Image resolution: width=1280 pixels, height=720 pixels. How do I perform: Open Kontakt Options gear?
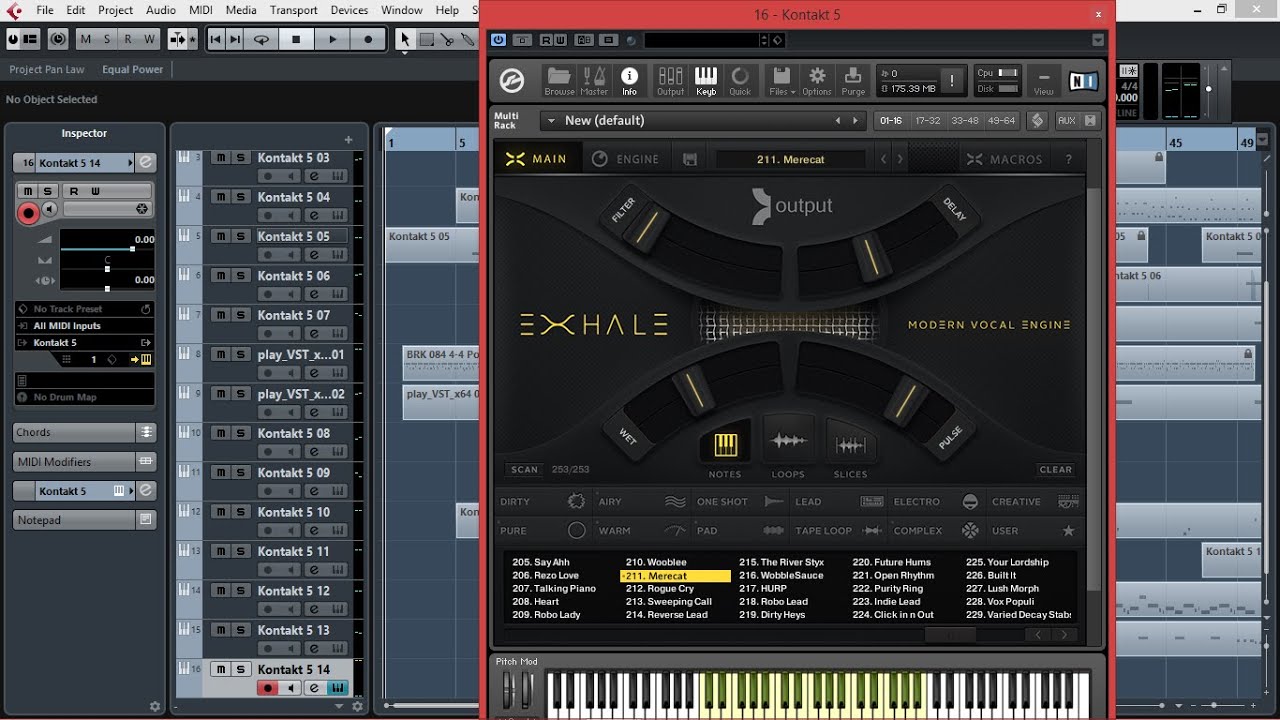[817, 80]
